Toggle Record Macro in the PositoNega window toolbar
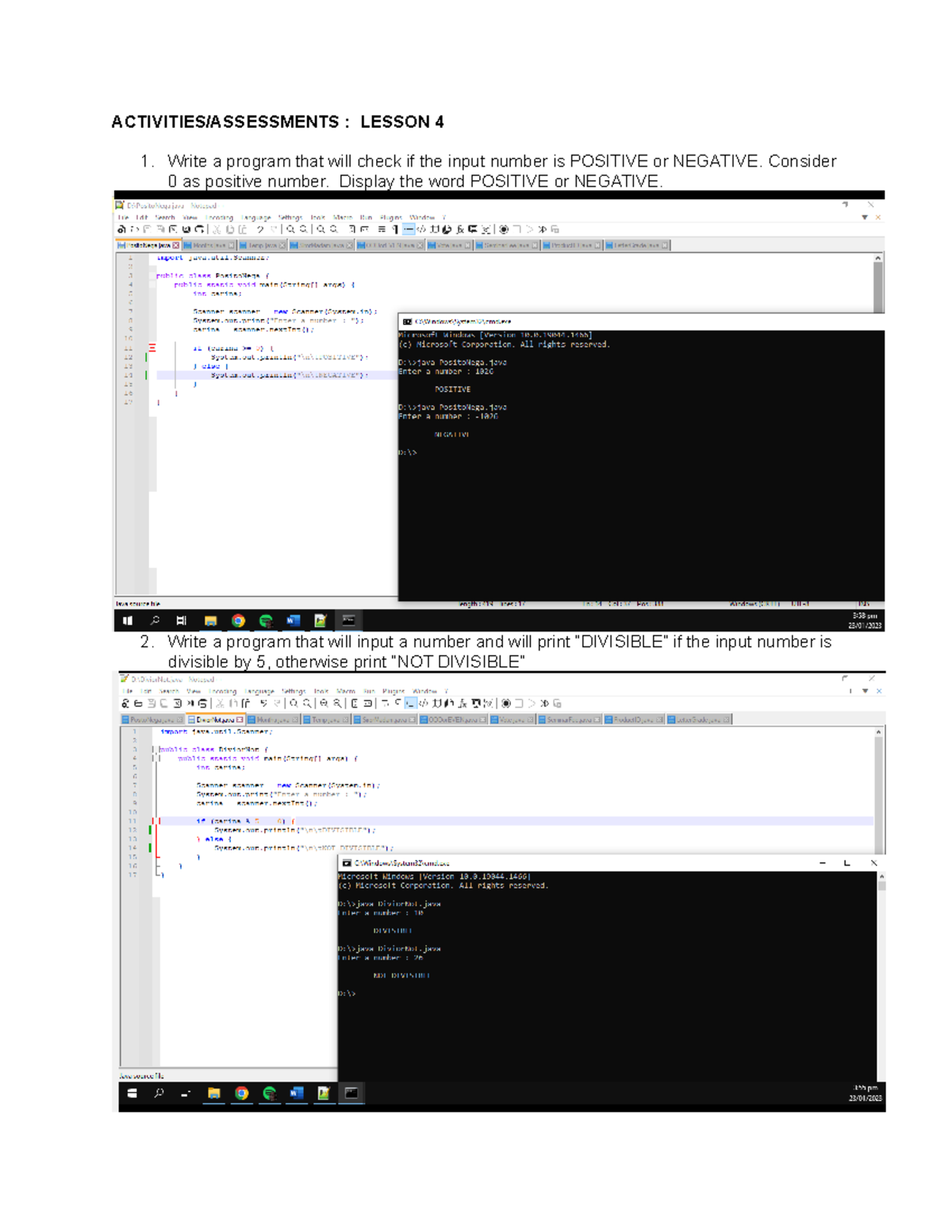 (x=504, y=229)
